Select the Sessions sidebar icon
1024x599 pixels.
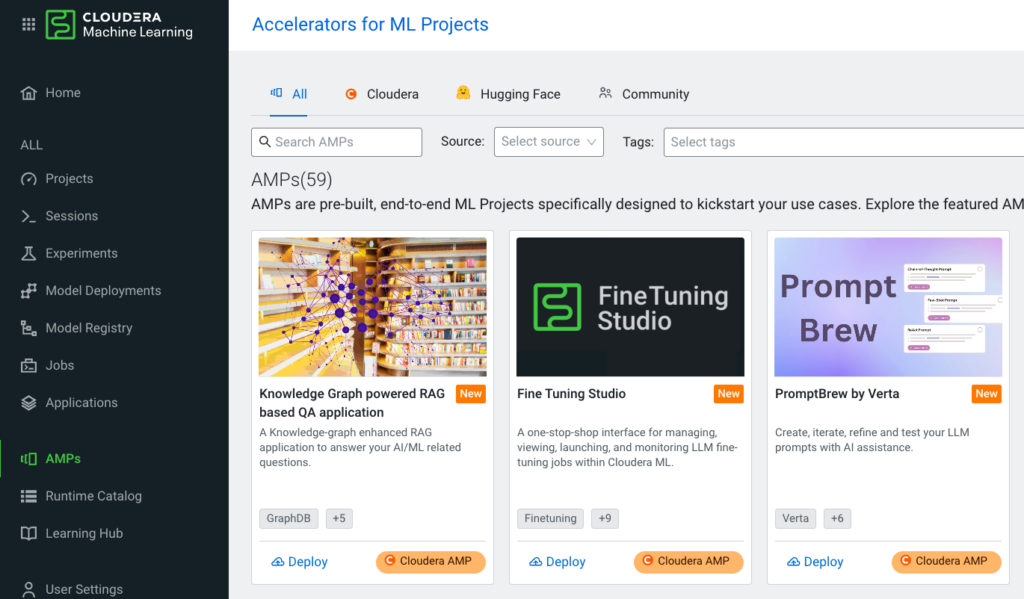(30, 215)
